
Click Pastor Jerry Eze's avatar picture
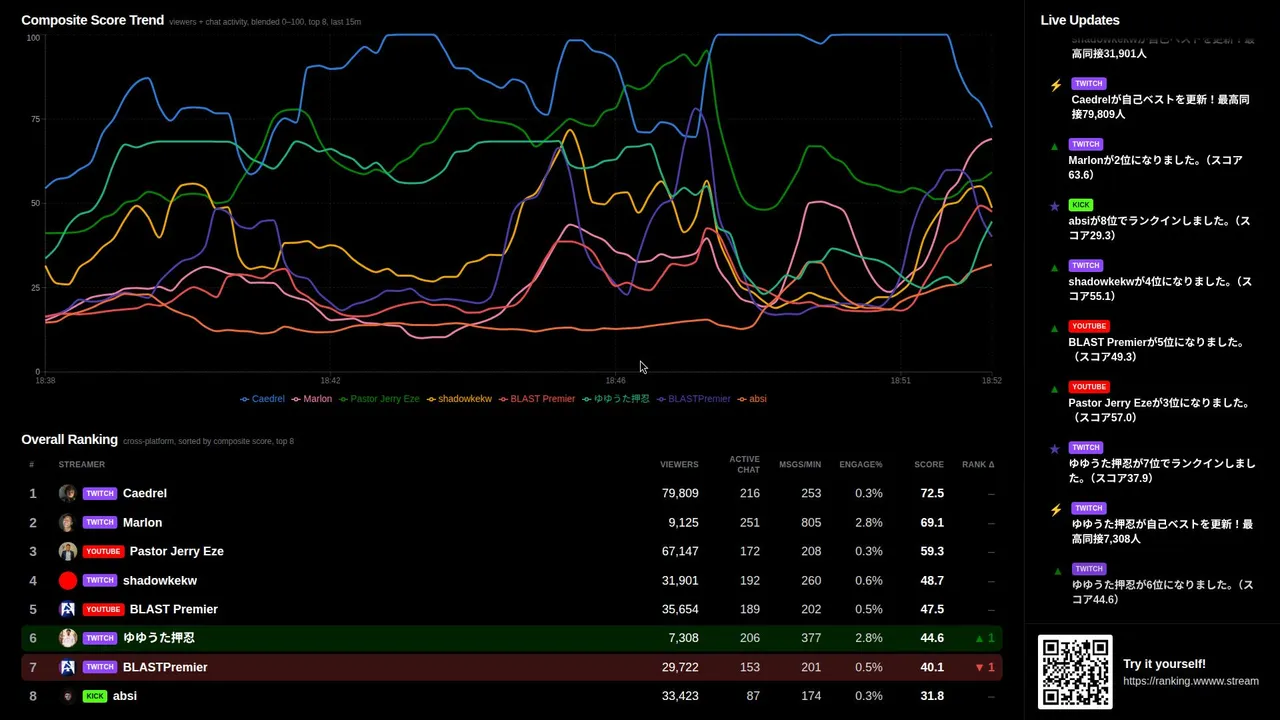(x=67, y=551)
